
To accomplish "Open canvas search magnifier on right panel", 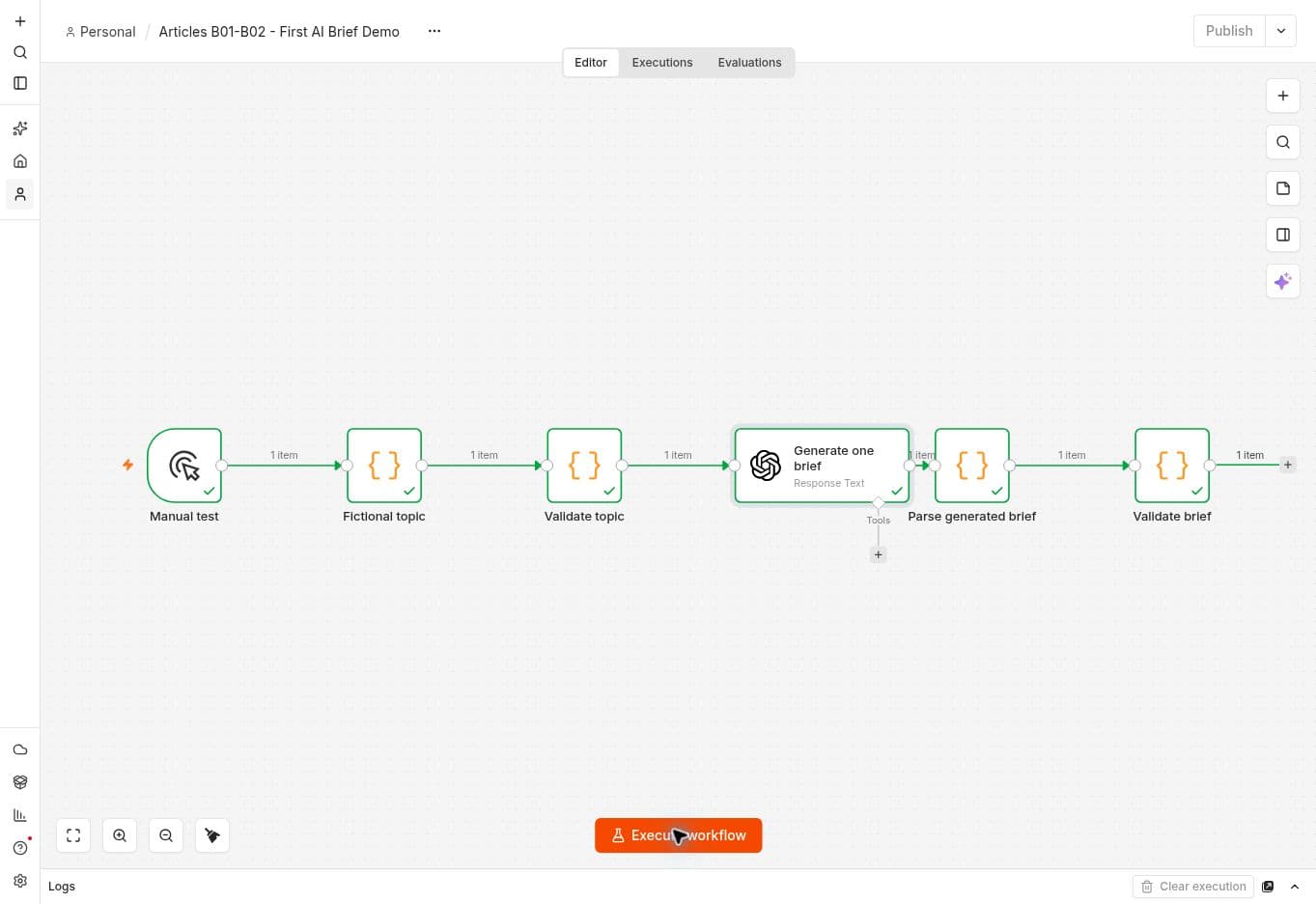I will [1282, 142].
